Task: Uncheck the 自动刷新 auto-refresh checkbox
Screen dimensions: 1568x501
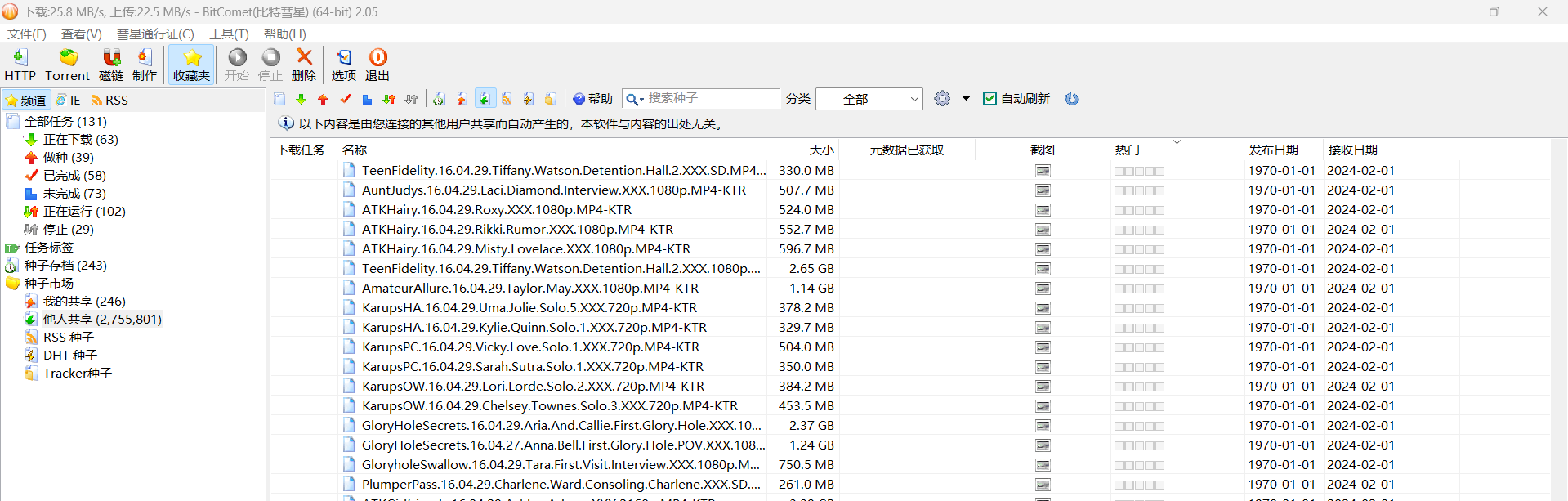Action: [x=989, y=99]
